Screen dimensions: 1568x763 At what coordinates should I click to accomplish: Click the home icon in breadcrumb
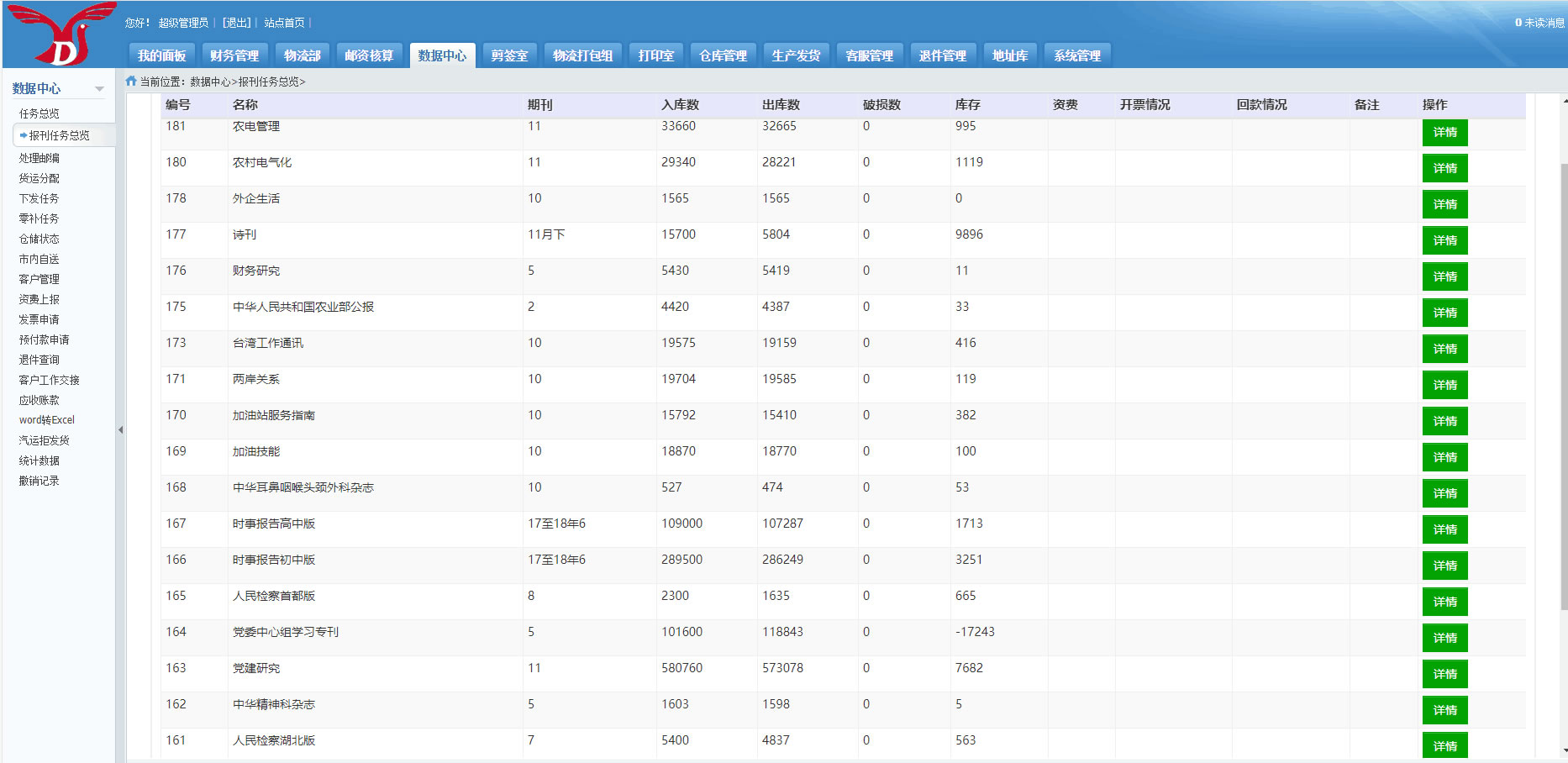[x=131, y=82]
